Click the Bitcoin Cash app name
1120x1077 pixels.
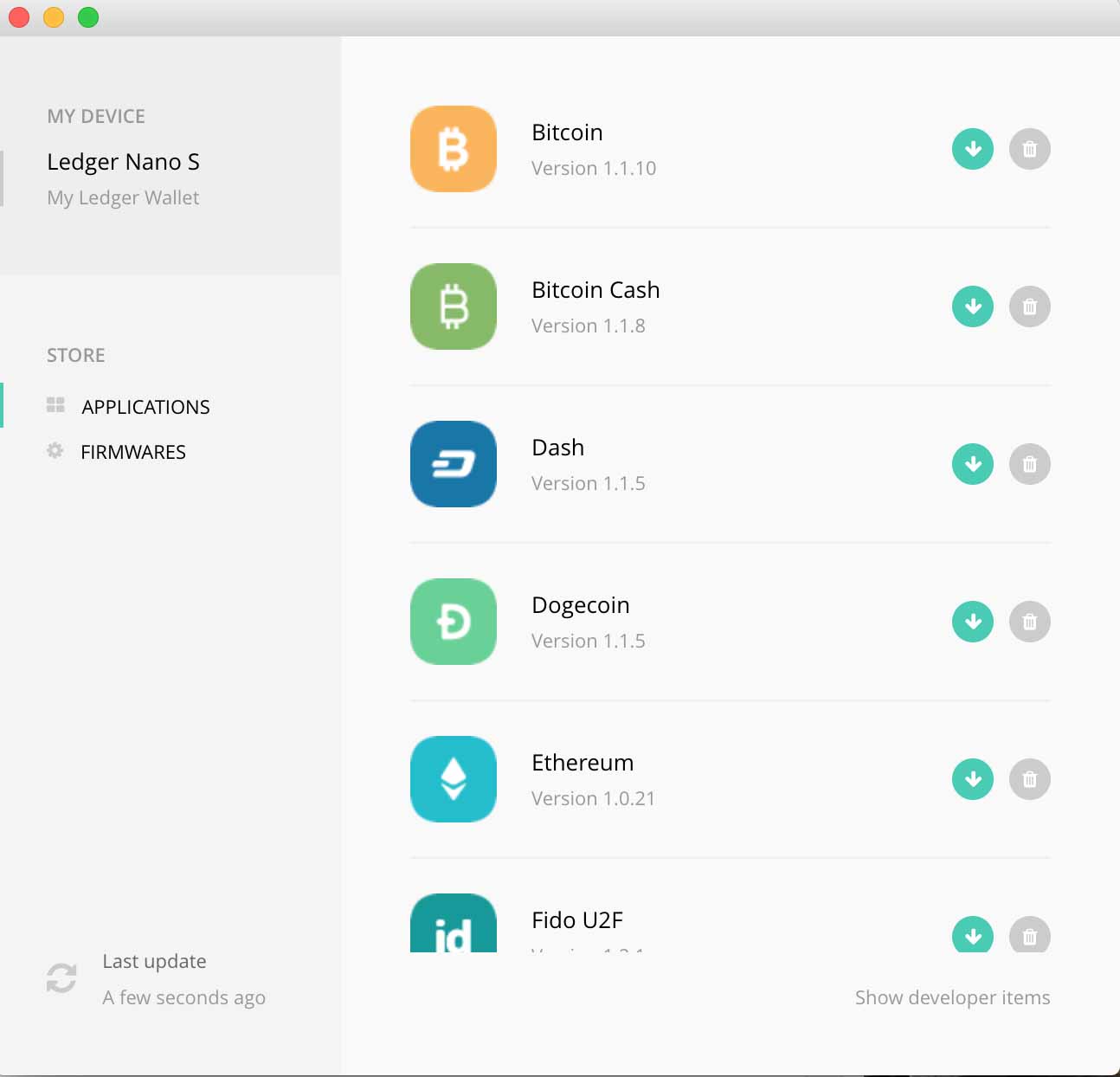pos(595,290)
